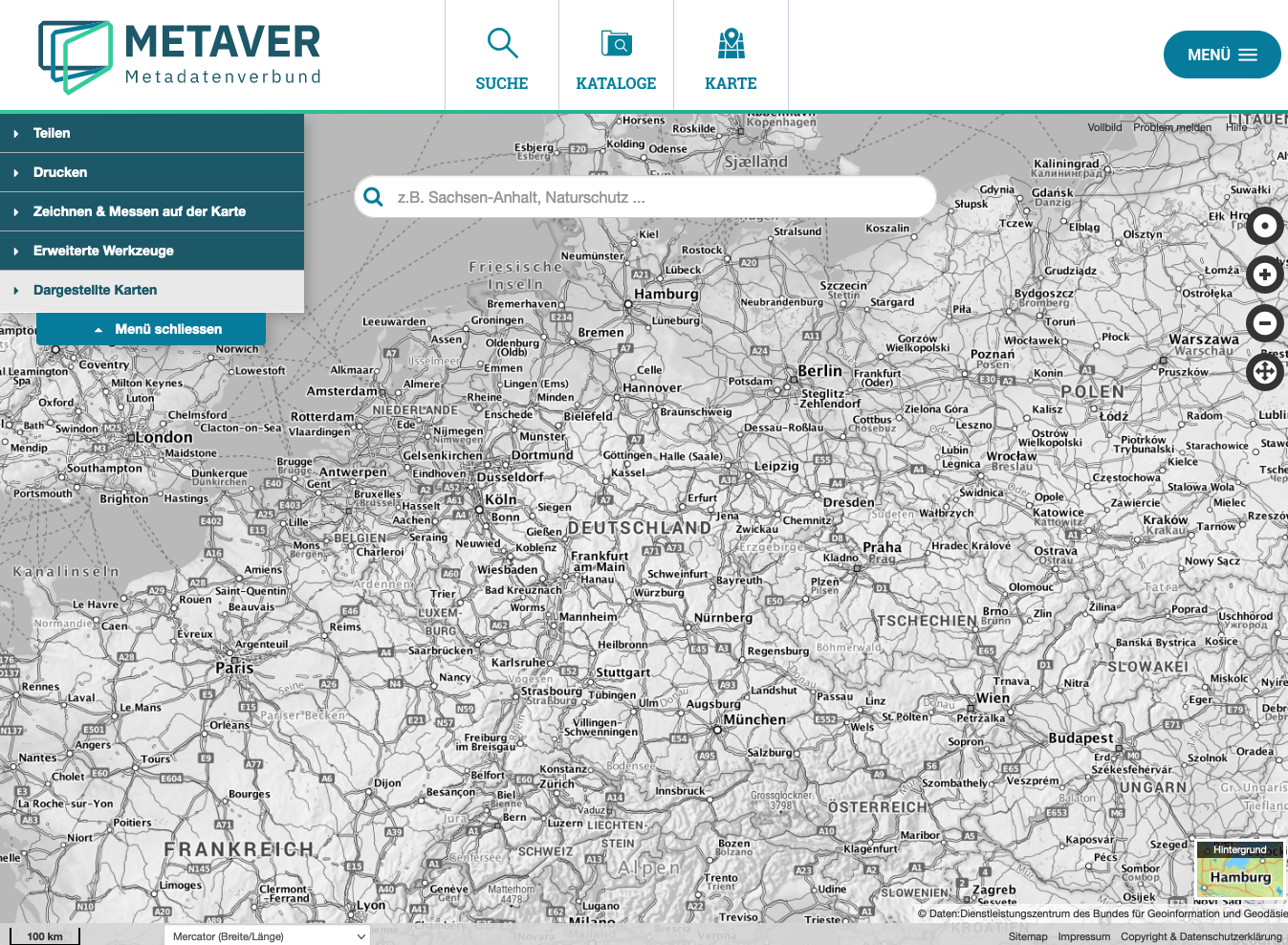This screenshot has width=1288, height=945.
Task: Open the Impressum link
Action: 1083,936
